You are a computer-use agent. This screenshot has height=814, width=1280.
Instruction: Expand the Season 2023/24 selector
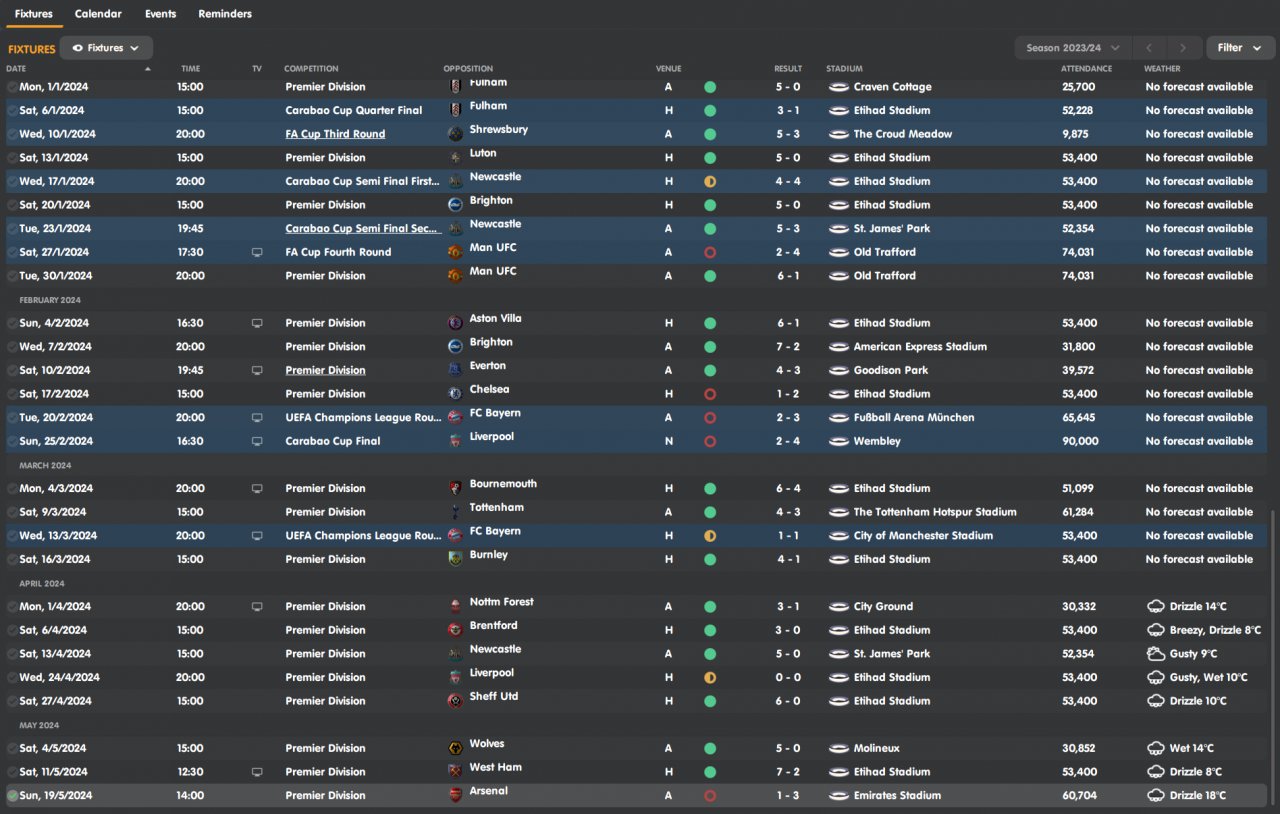[x=1072, y=48]
